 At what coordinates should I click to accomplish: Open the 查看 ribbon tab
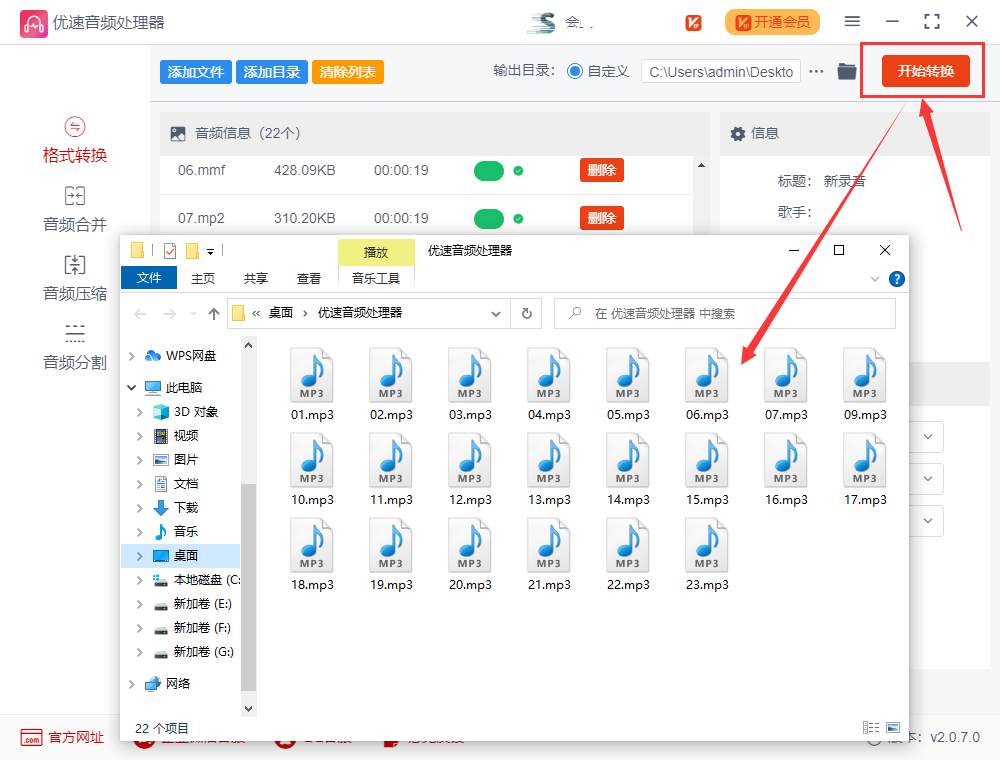[x=309, y=279]
